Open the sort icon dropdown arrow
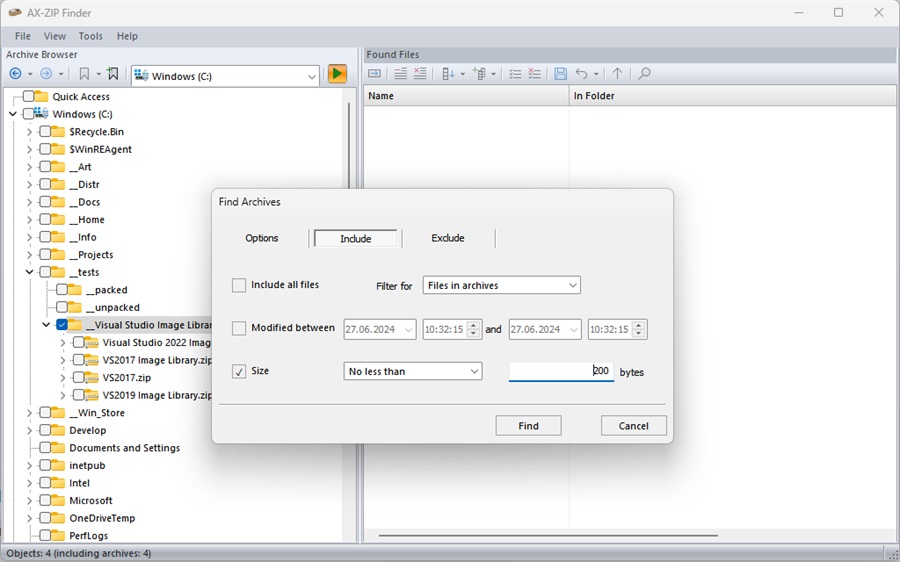The width and height of the screenshot is (900, 562). (462, 74)
